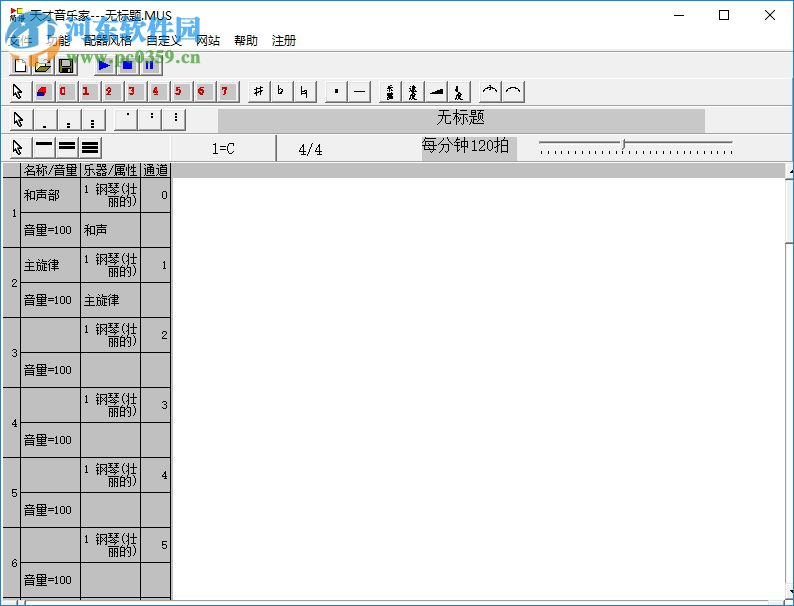Choose the plain tie arc icon
The height and width of the screenshot is (606, 794).
coord(513,92)
